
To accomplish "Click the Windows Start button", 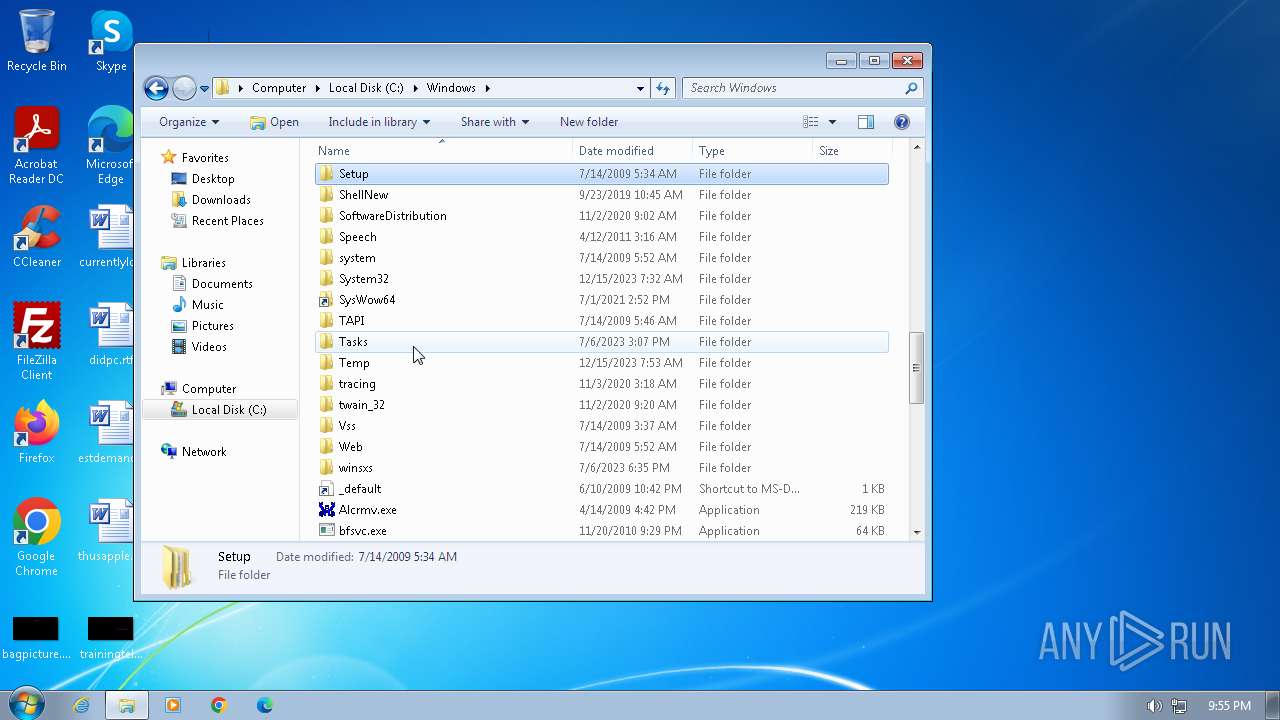I will [25, 704].
